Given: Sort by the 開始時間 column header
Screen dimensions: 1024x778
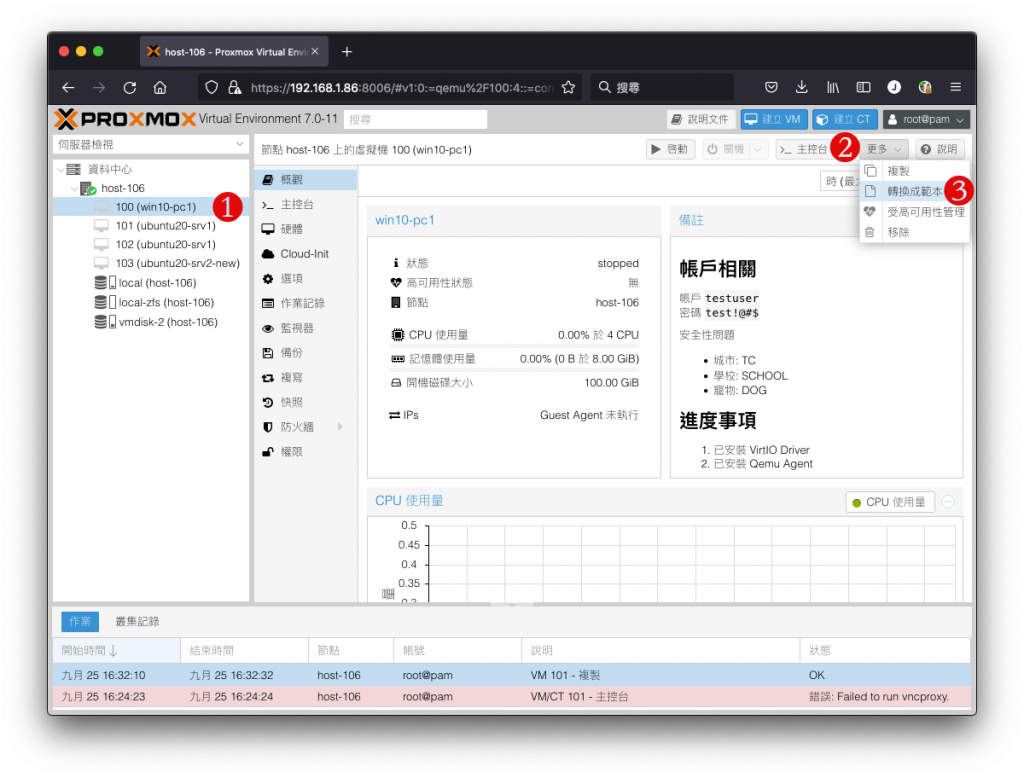Looking at the screenshot, I should pos(116,651).
